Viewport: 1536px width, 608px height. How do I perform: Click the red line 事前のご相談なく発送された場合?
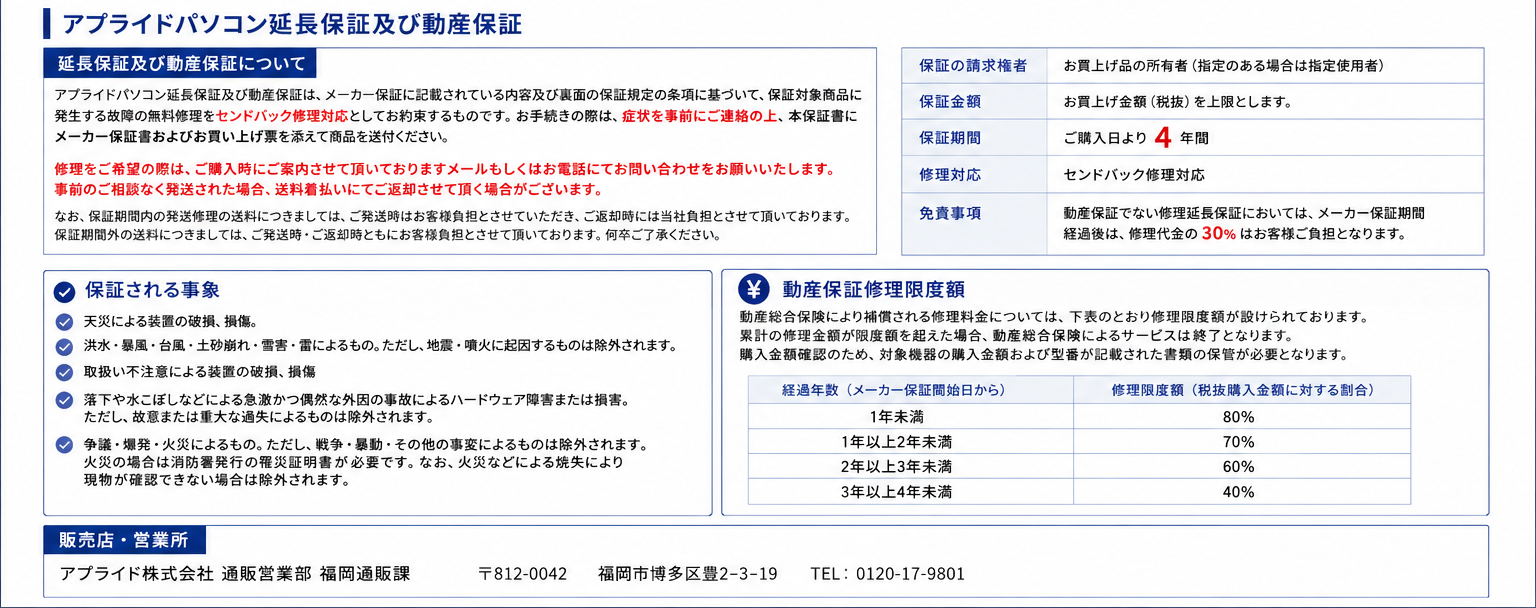[329, 189]
